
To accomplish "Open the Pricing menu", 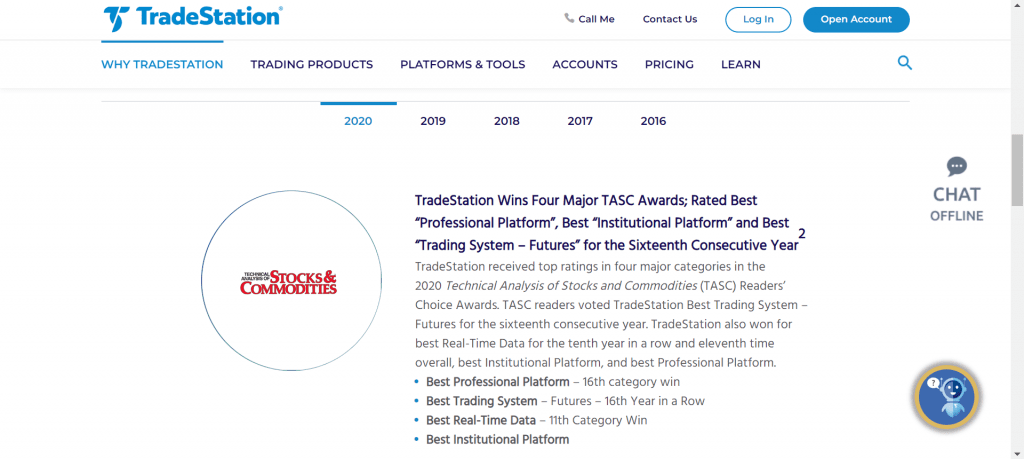I will click(669, 65).
